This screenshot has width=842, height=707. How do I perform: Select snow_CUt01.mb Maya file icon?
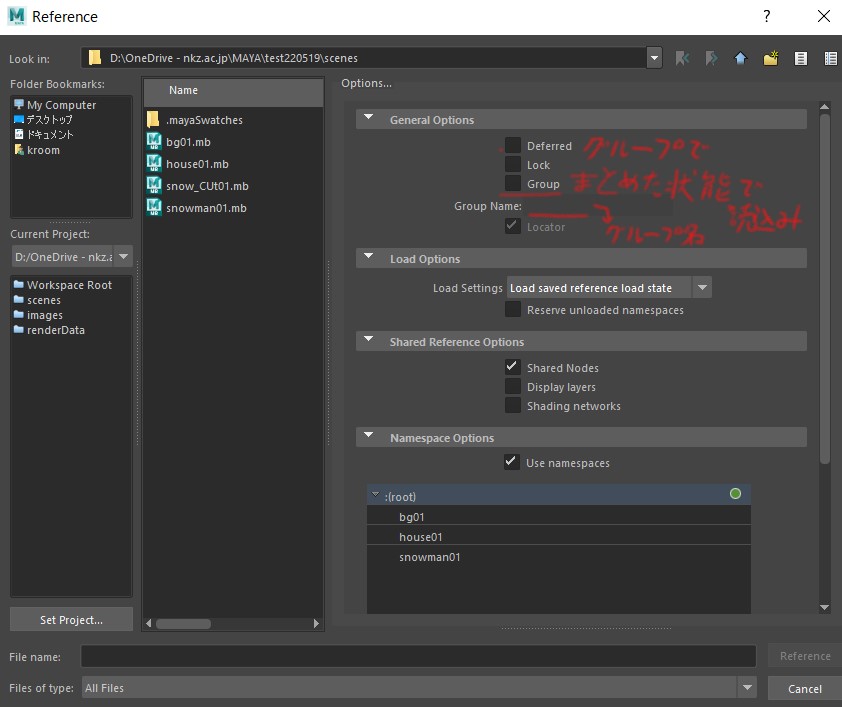click(154, 185)
